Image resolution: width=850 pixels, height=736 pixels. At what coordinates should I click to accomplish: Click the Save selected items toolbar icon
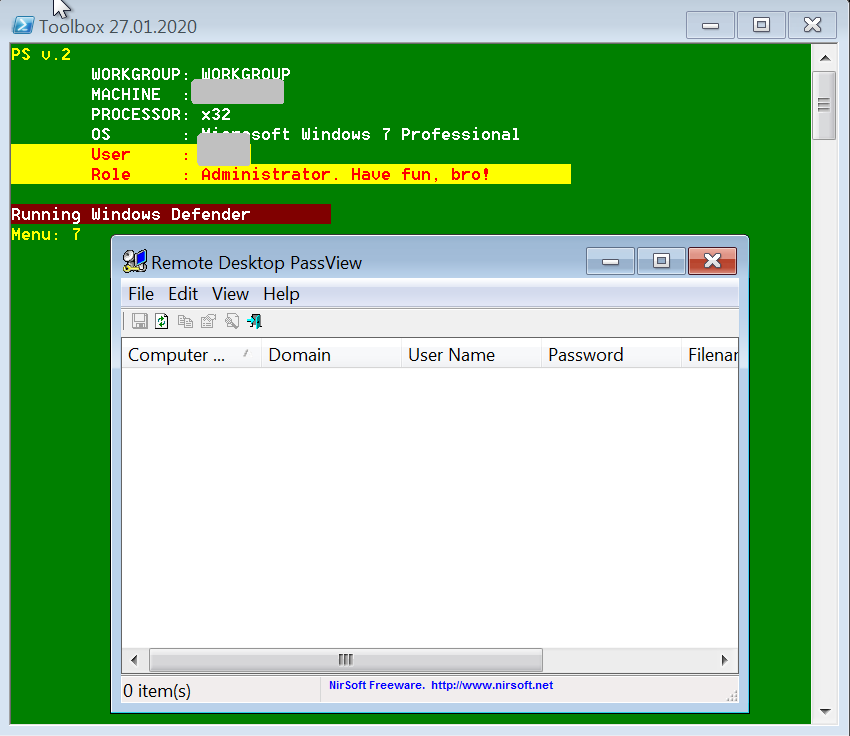click(139, 321)
